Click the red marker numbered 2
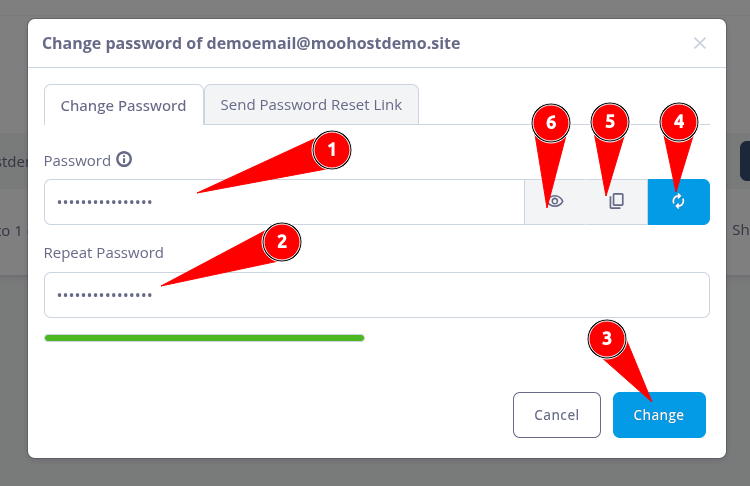Image resolution: width=750 pixels, height=486 pixels. (x=282, y=241)
